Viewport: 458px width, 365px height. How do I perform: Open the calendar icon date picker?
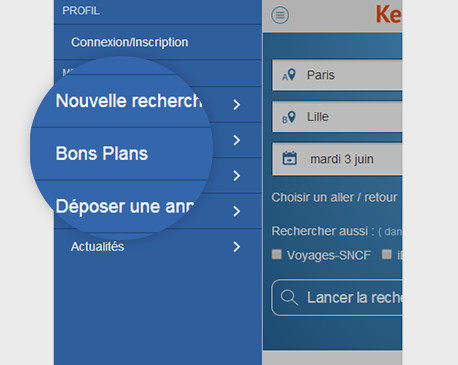[290, 158]
